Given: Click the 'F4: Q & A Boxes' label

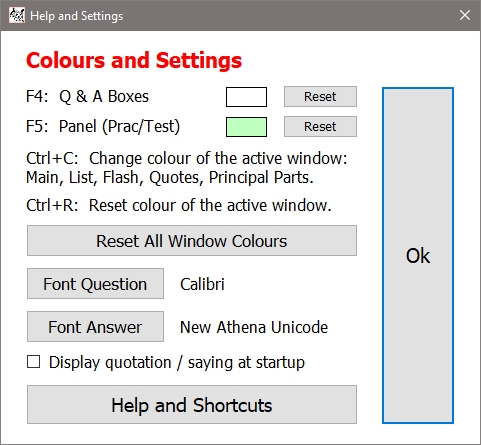Looking at the screenshot, I should point(87,97).
